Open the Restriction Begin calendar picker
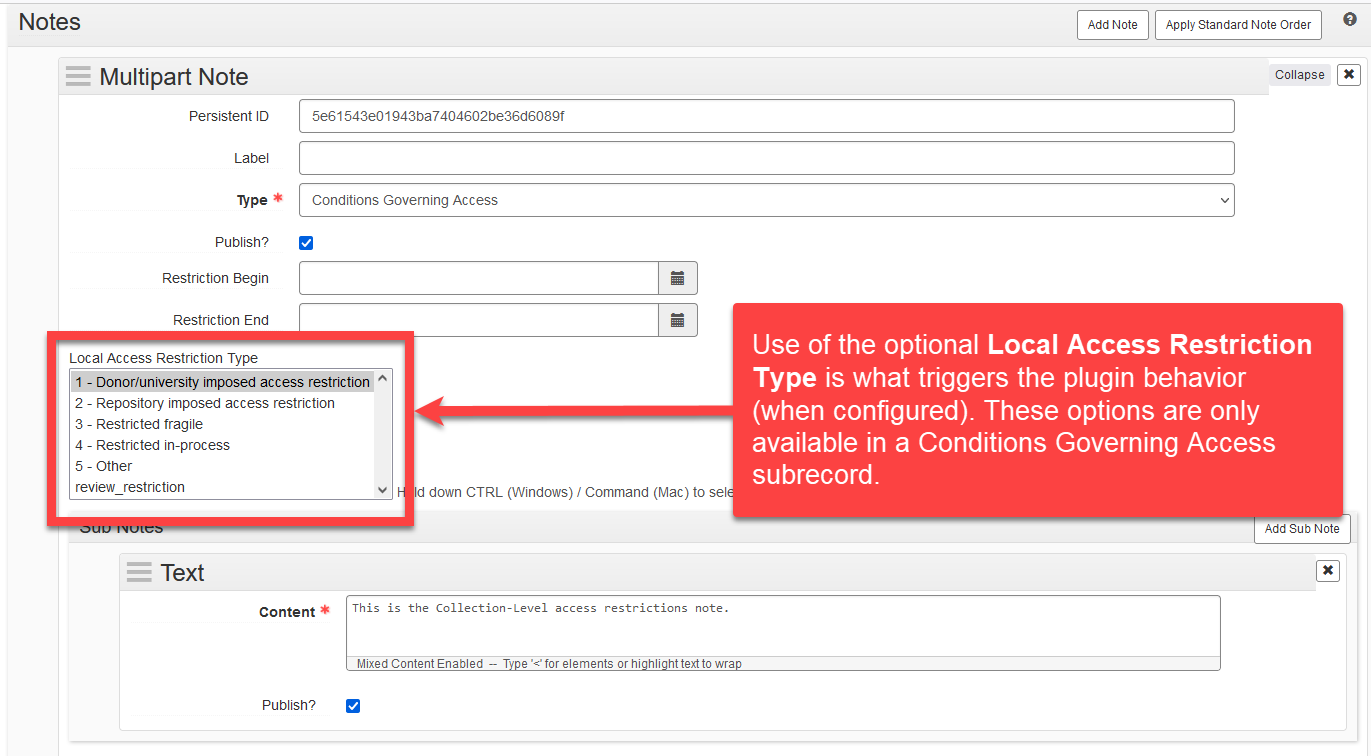This screenshot has width=1371, height=756. tap(677, 278)
